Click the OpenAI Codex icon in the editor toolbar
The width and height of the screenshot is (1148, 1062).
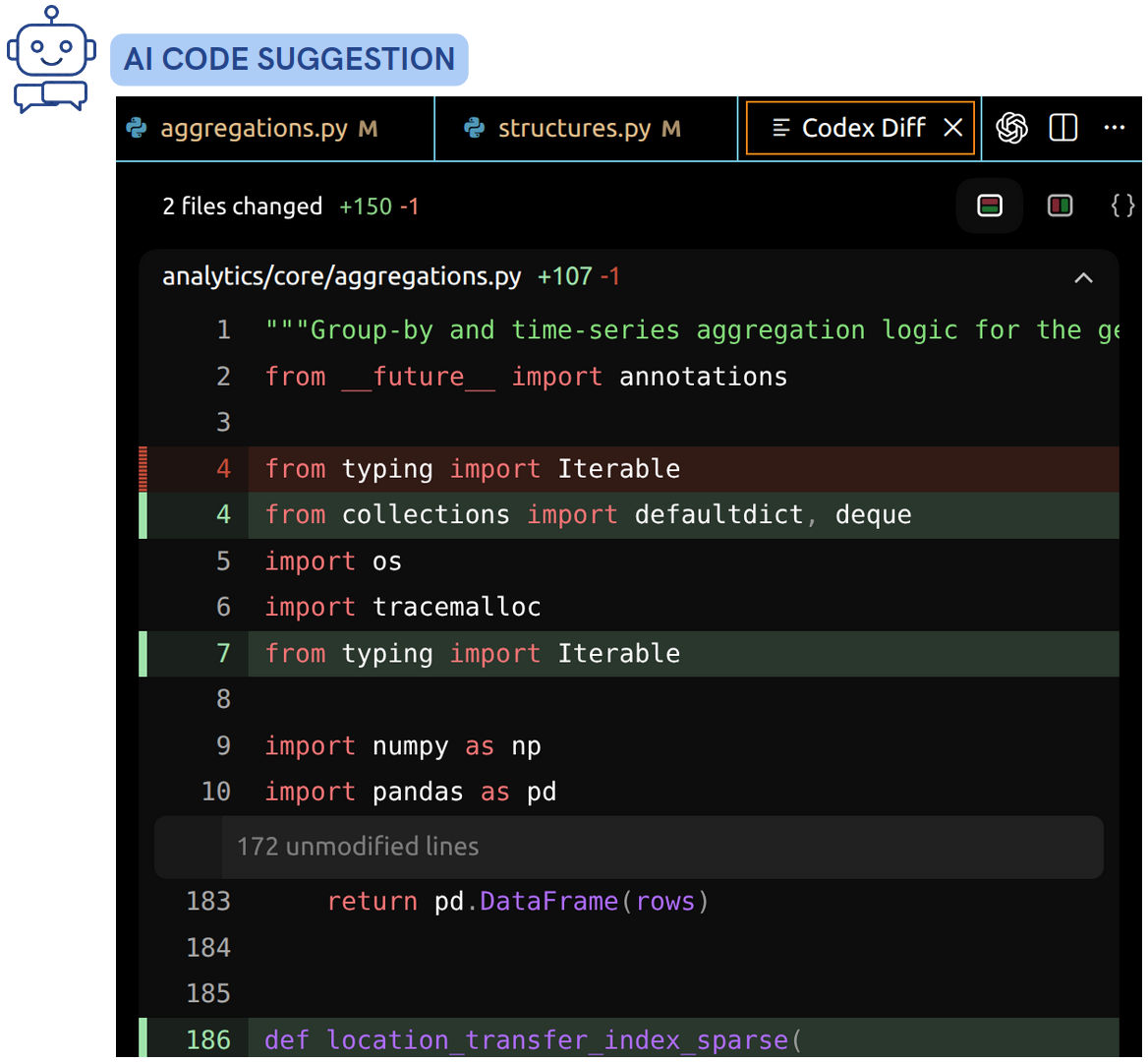click(x=1012, y=128)
